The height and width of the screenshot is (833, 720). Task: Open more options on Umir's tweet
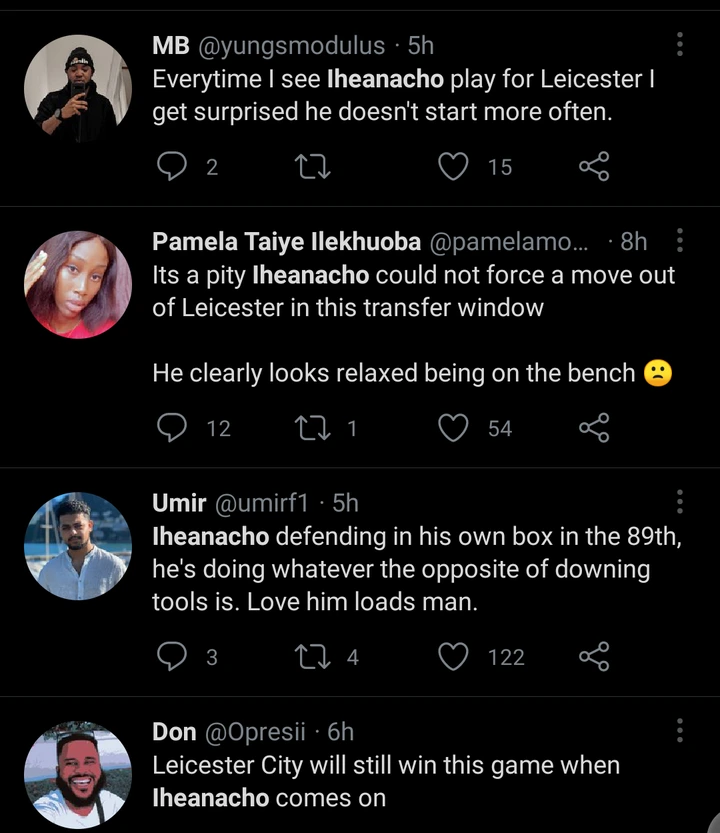tap(680, 502)
